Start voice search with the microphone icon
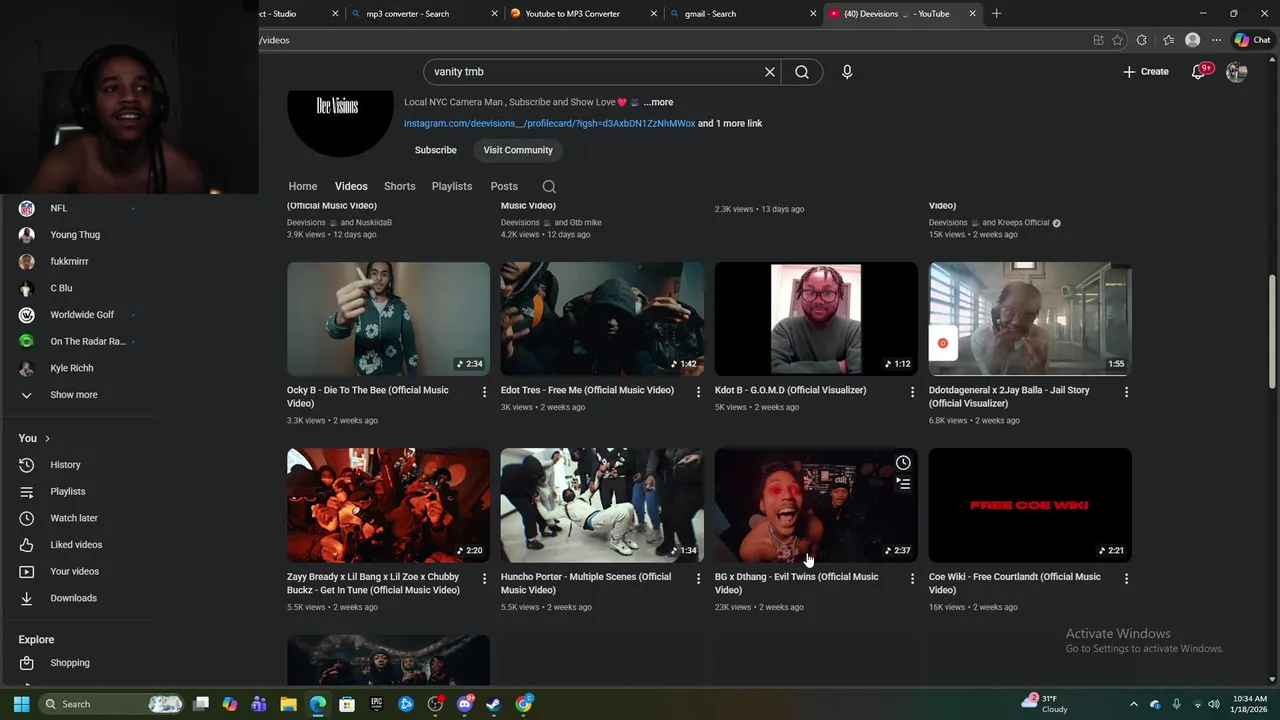1280x720 pixels. tap(847, 72)
